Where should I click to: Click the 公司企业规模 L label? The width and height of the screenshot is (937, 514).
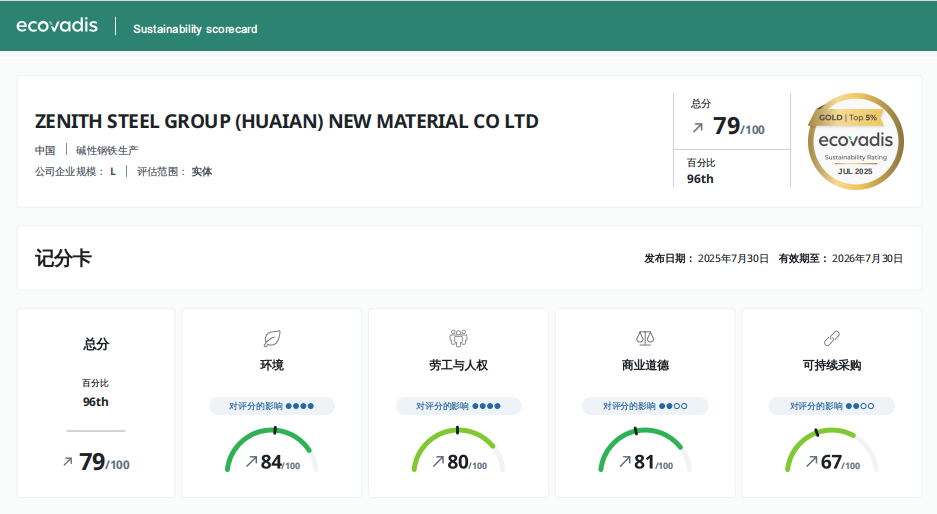(75, 172)
